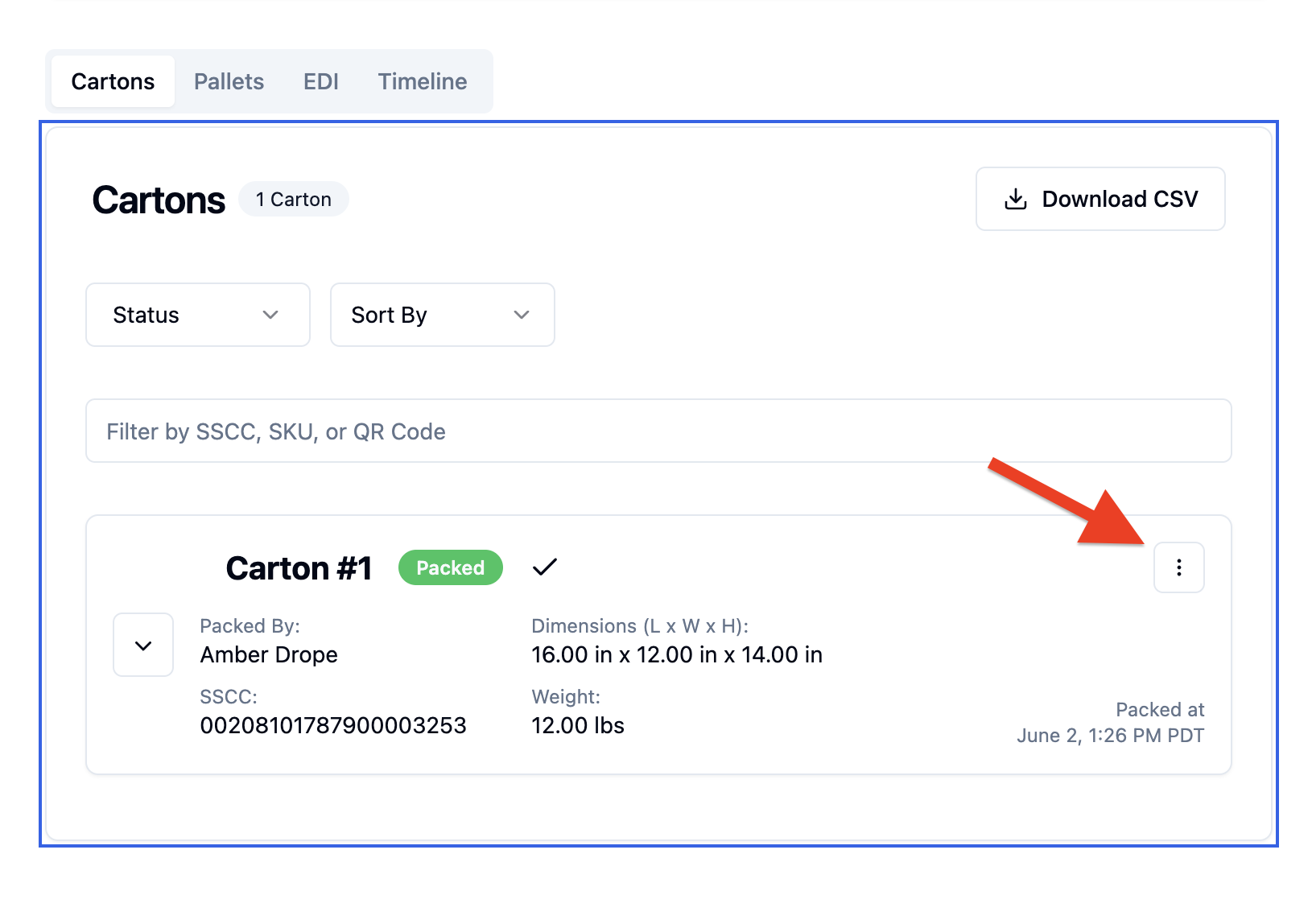Expand Carton #1 details with chevron
The height and width of the screenshot is (924, 1312).
pos(143,645)
